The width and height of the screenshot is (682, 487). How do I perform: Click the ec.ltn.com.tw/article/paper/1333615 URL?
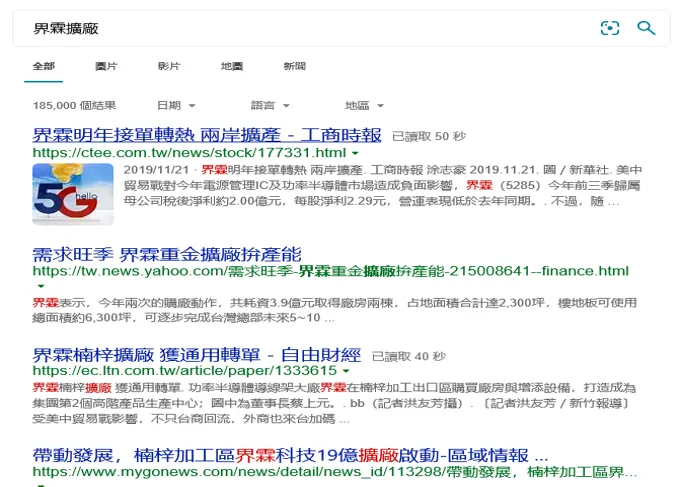[x=185, y=371]
